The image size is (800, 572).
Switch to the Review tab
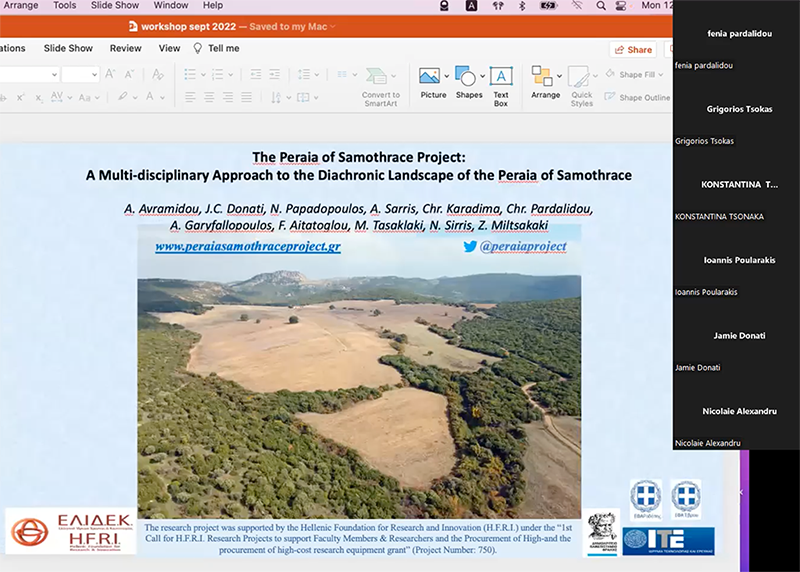coord(126,48)
